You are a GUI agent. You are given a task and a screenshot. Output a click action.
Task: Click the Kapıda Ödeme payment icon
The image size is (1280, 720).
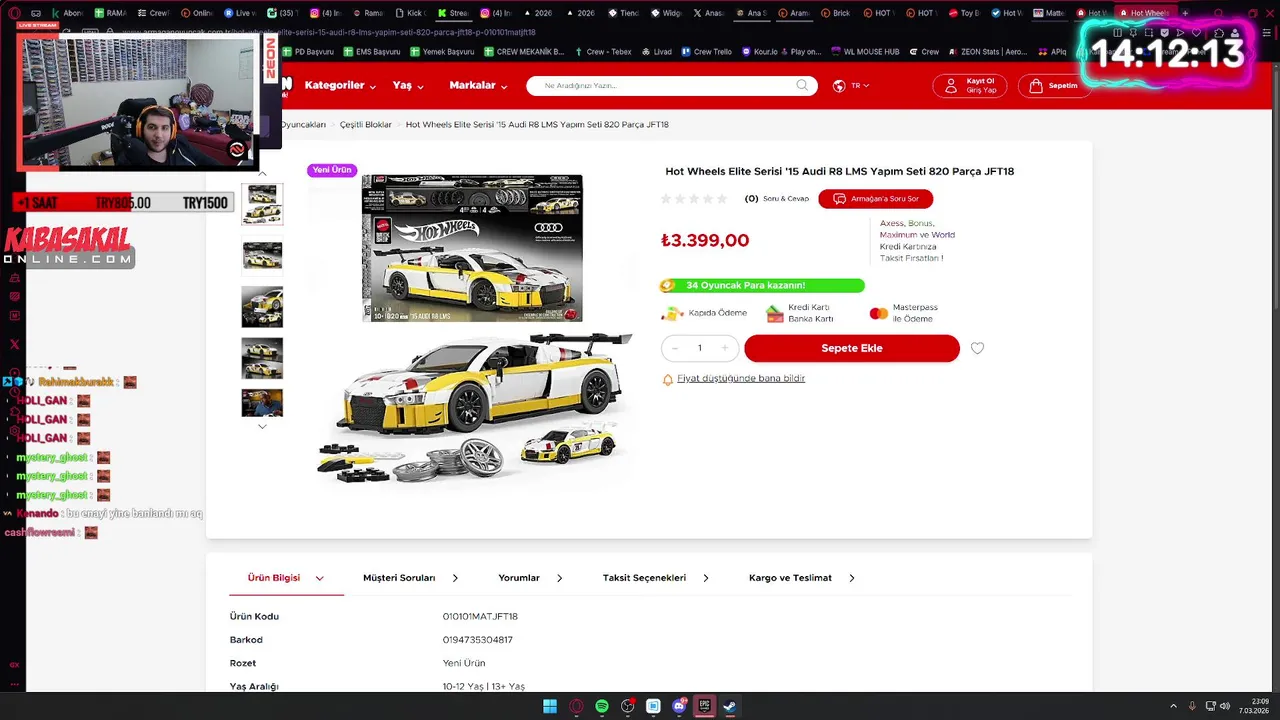coord(672,313)
